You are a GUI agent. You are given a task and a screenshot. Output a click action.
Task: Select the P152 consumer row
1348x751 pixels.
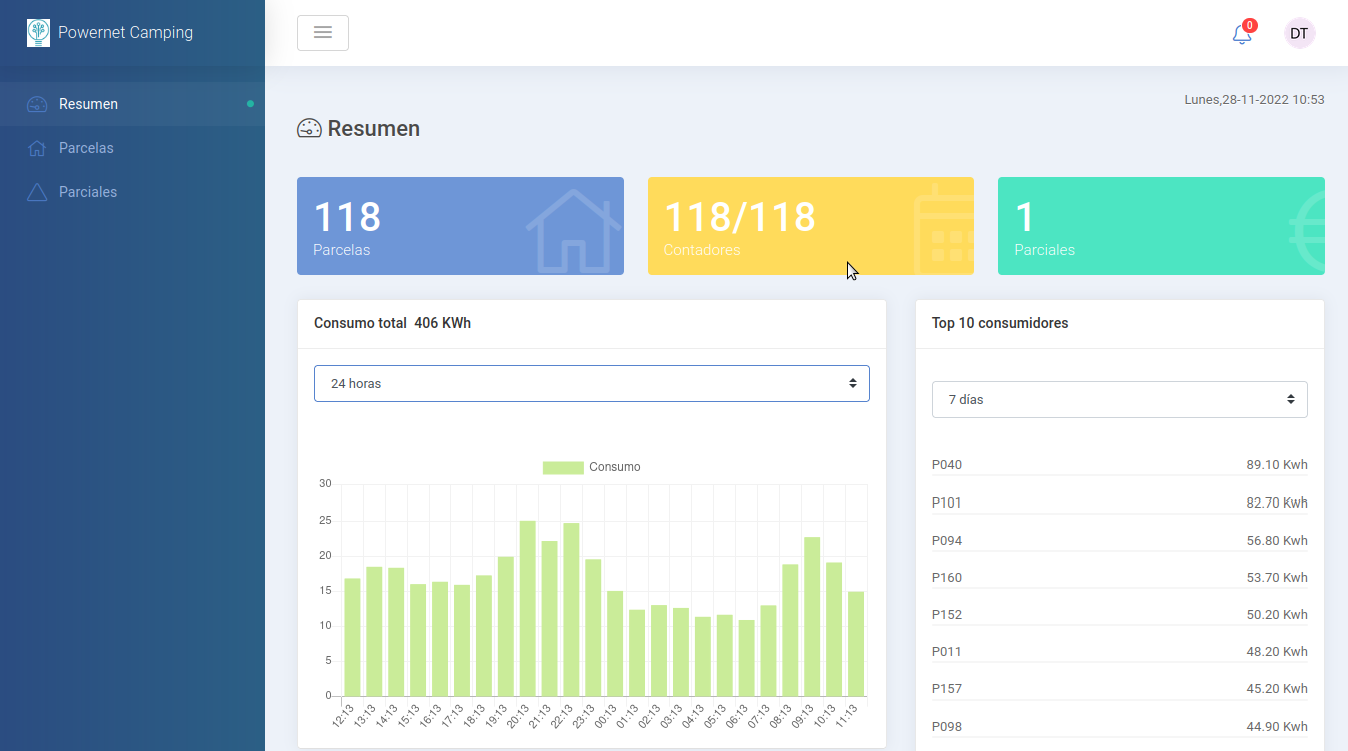coord(1120,615)
